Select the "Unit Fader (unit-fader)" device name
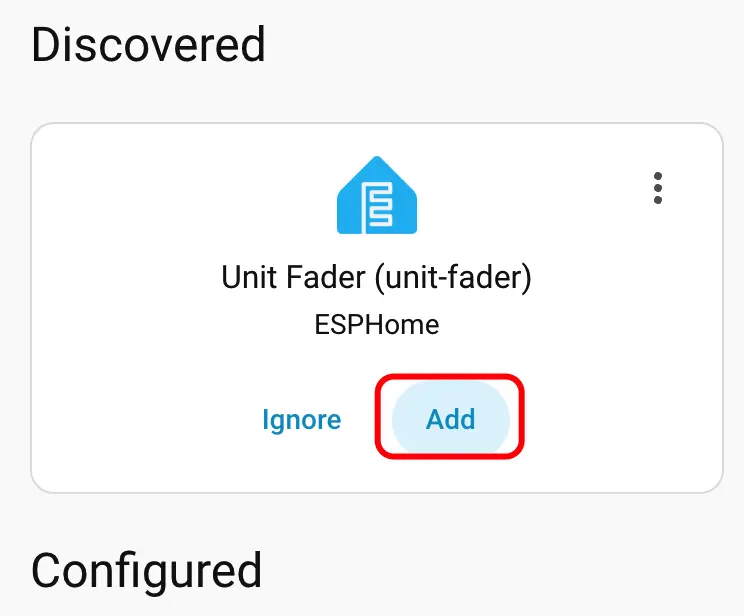The image size is (744, 616). point(376,277)
